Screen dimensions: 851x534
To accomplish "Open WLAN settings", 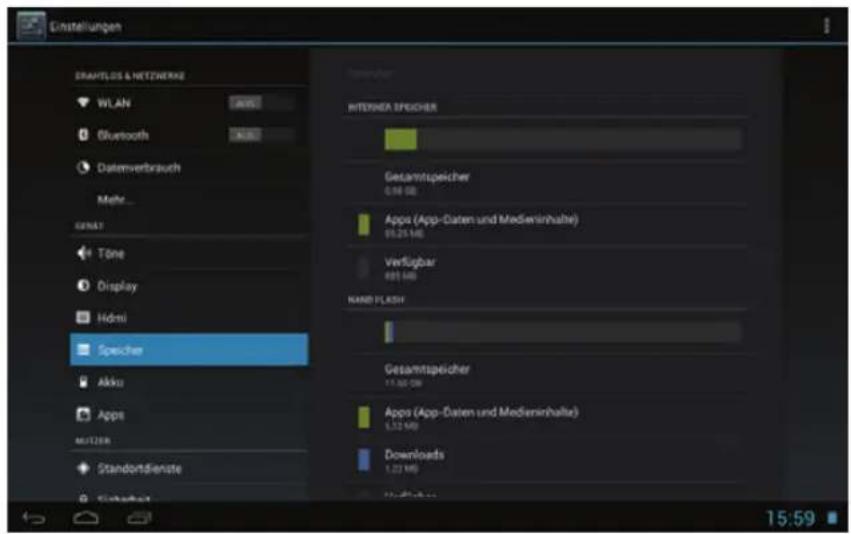I will (189, 103).
